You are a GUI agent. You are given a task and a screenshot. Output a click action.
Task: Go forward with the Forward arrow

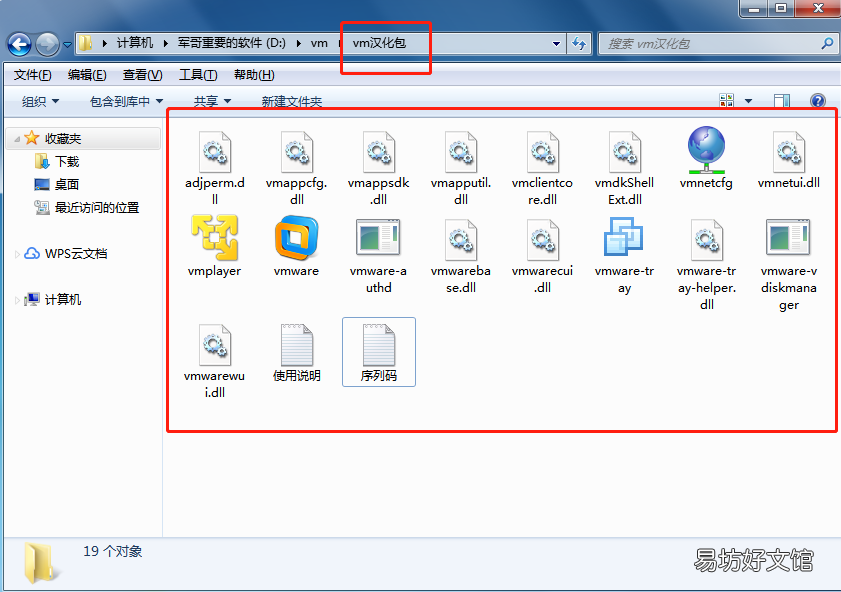click(x=47, y=44)
